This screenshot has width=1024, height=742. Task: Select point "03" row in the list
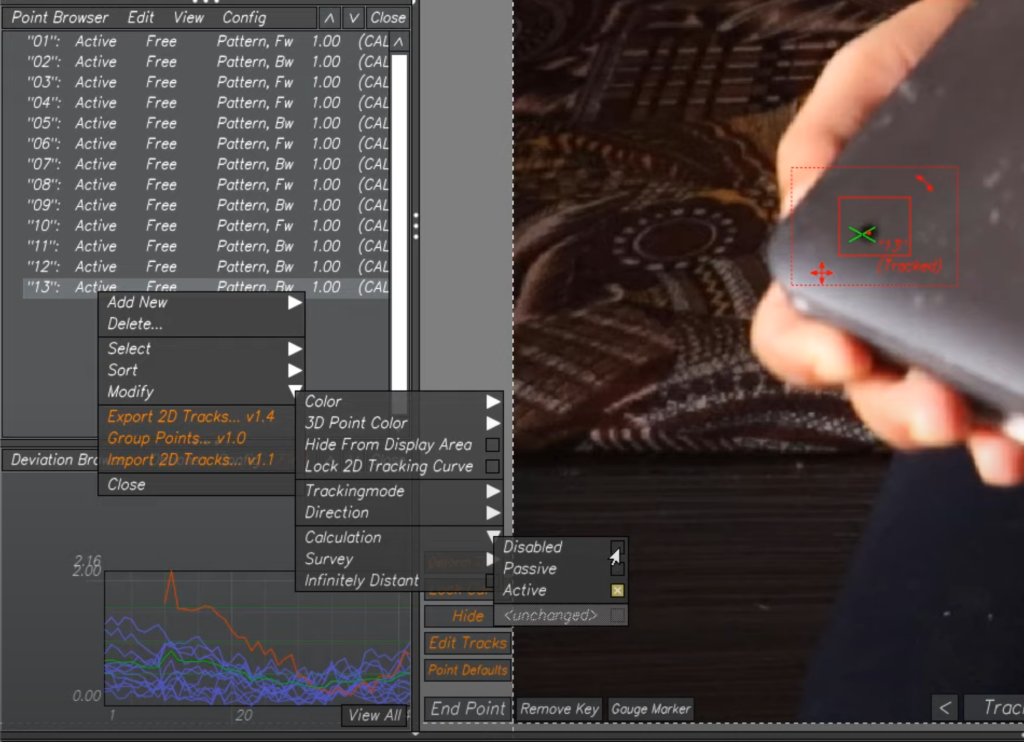point(206,82)
